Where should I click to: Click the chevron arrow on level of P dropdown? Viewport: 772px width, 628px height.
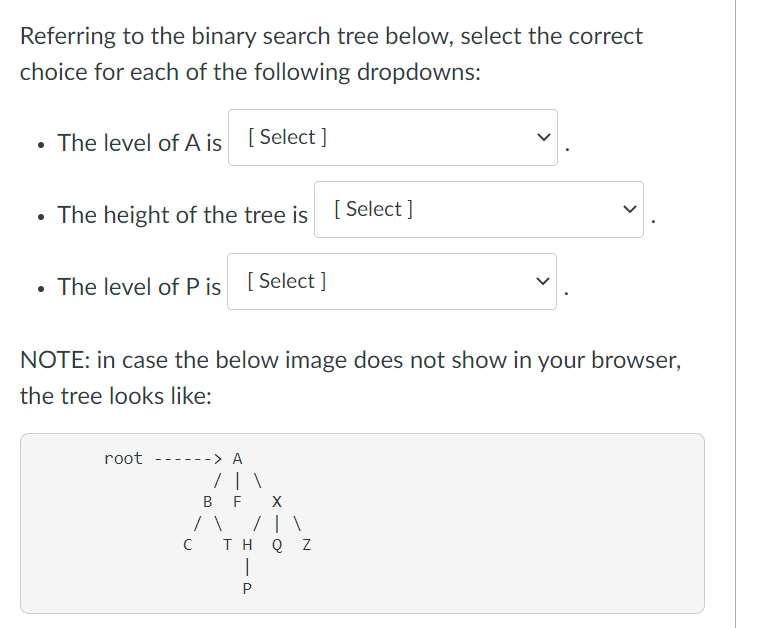point(541,282)
